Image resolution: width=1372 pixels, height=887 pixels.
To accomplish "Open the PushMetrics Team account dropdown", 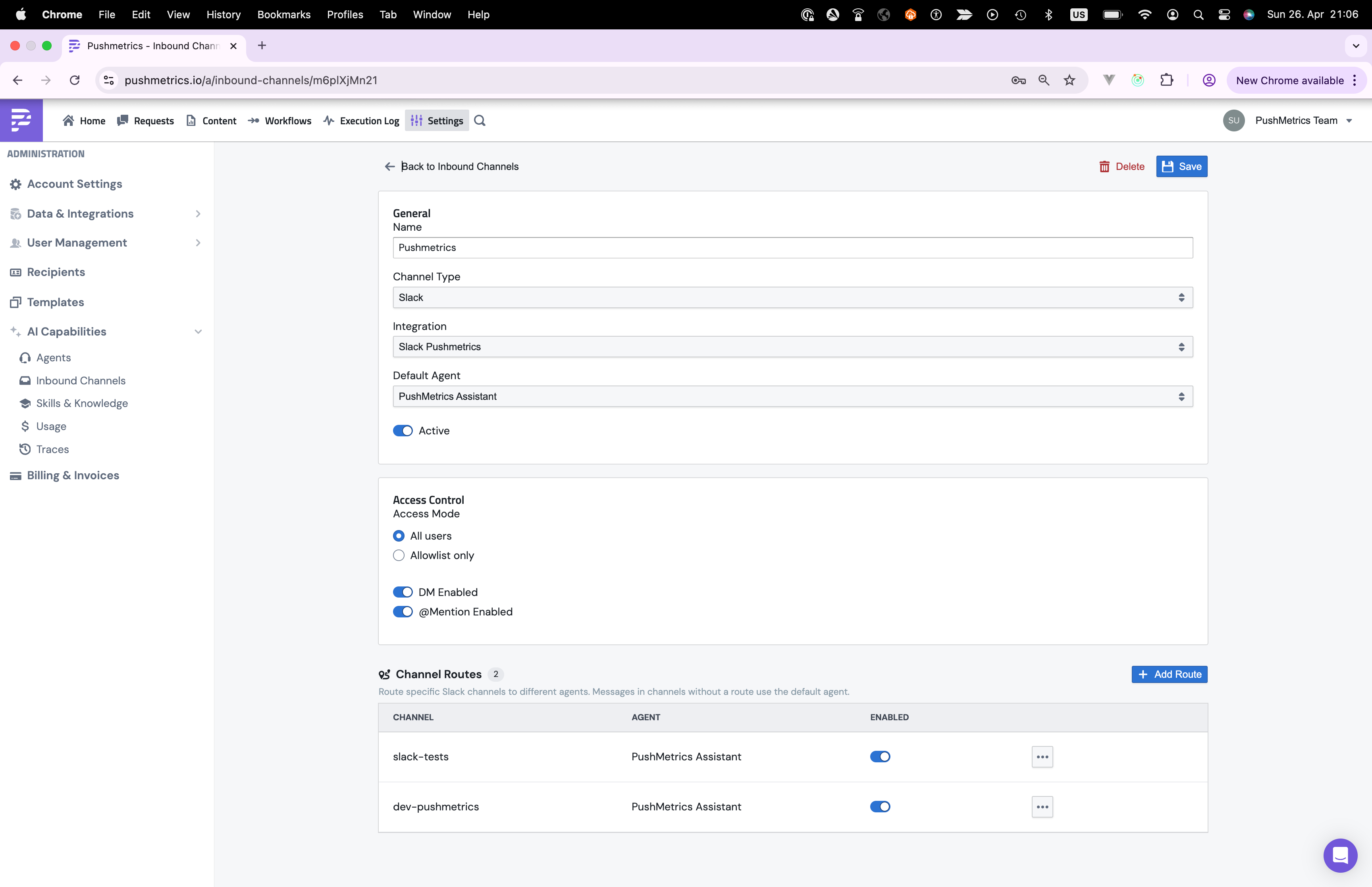I will point(1304,120).
